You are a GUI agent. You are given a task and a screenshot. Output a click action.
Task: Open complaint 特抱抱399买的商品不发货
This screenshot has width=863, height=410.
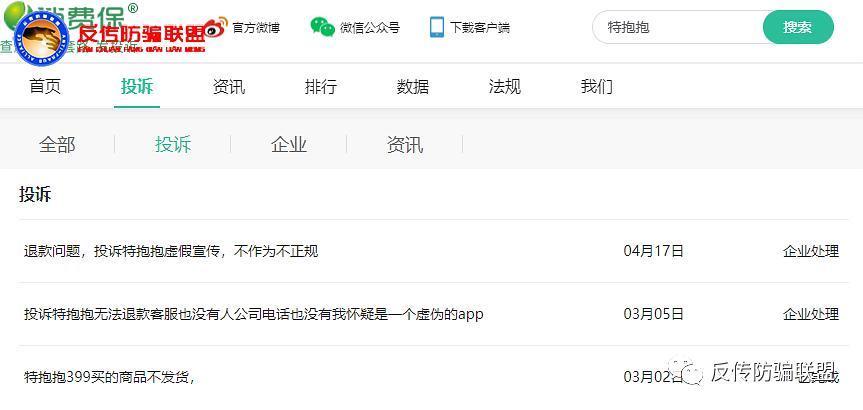click(109, 378)
